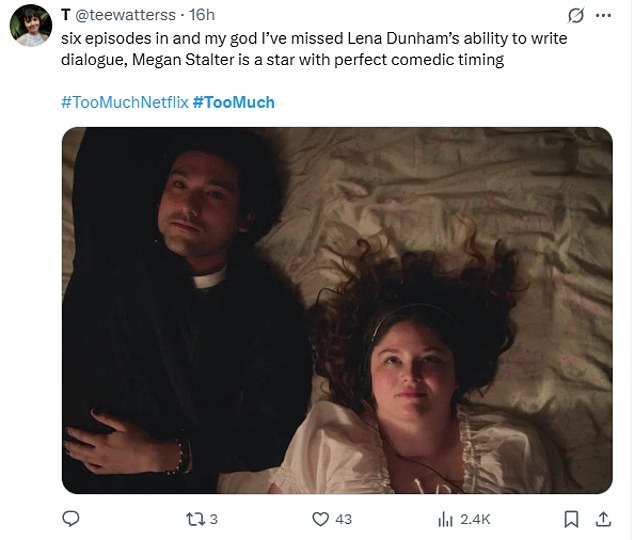The image size is (634, 540).
Task: Click the like count 43
Action: pyautogui.click(x=344, y=519)
